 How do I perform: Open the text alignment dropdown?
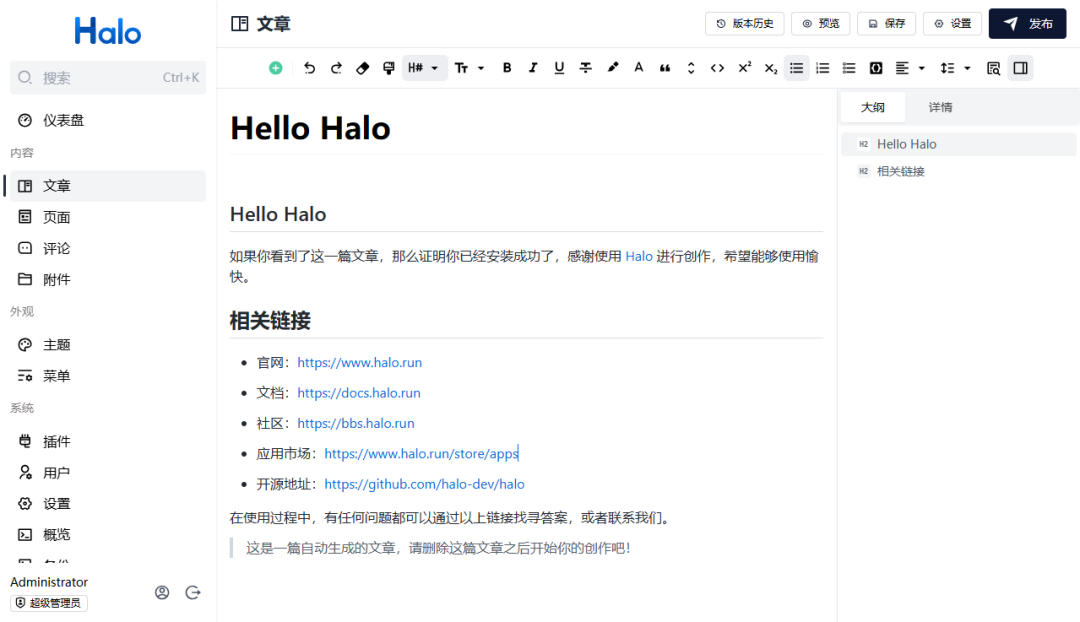pyautogui.click(x=910, y=68)
